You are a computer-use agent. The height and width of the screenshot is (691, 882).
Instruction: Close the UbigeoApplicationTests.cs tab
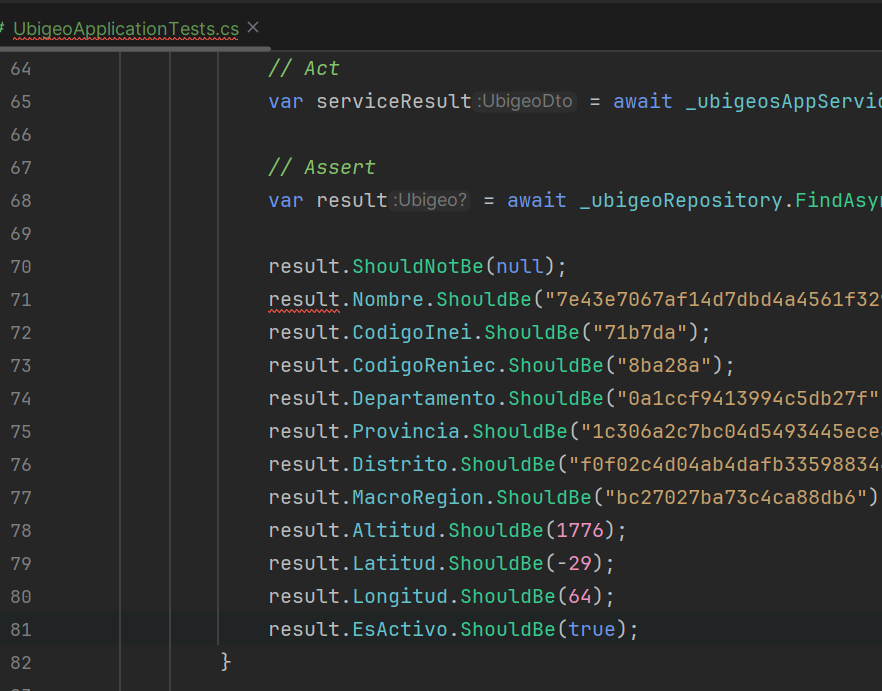coord(253,27)
